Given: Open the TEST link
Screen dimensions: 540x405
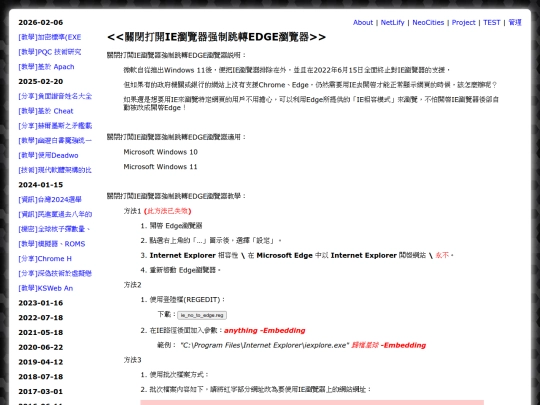Looking at the screenshot, I should pyautogui.click(x=491, y=22).
